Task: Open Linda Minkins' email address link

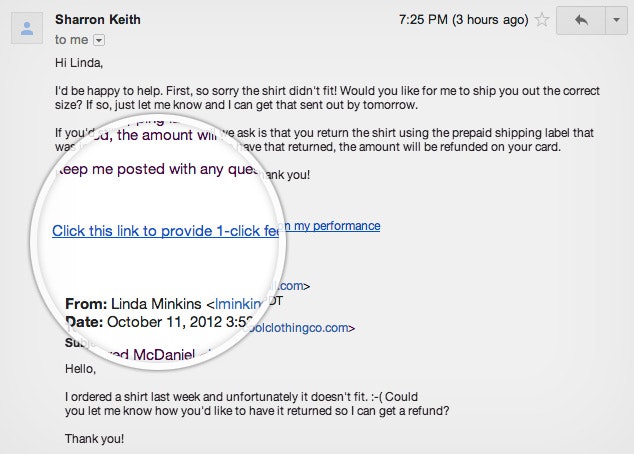Action: pos(239,304)
